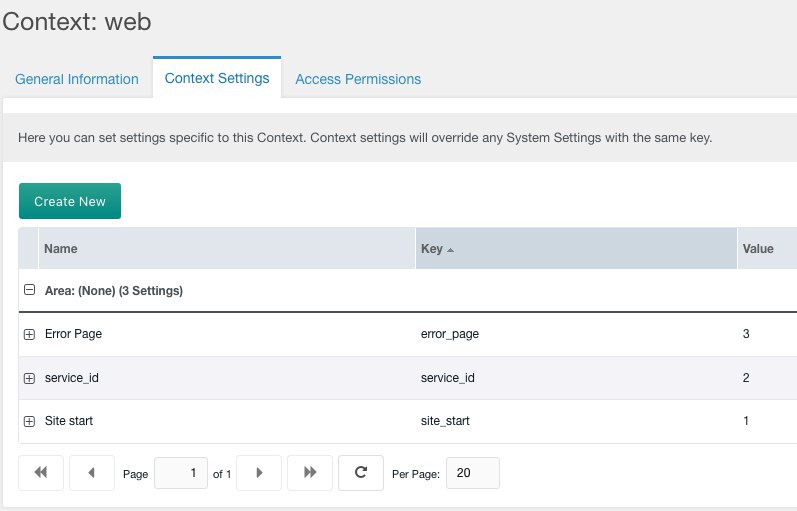Sort by the Key column header
Image resolution: width=797 pixels, height=511 pixels.
(576, 249)
